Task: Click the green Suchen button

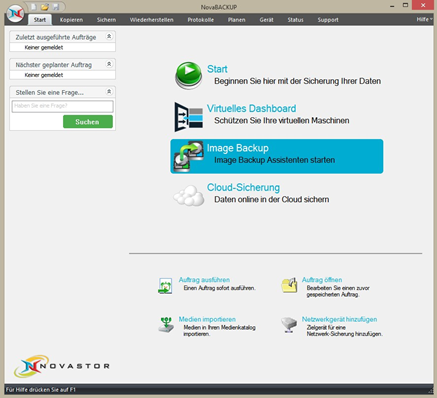Action: point(88,122)
